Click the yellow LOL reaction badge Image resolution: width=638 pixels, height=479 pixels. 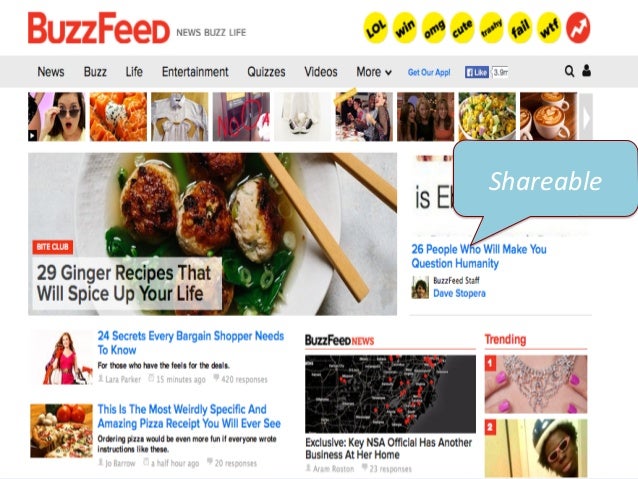pos(375,28)
